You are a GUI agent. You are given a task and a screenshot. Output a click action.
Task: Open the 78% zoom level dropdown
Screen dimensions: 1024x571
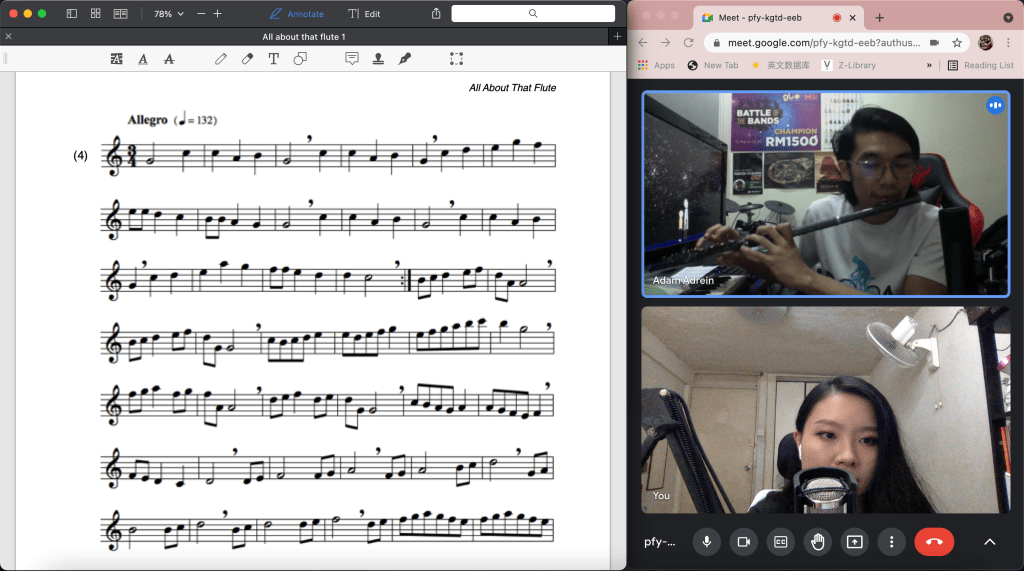pos(168,14)
